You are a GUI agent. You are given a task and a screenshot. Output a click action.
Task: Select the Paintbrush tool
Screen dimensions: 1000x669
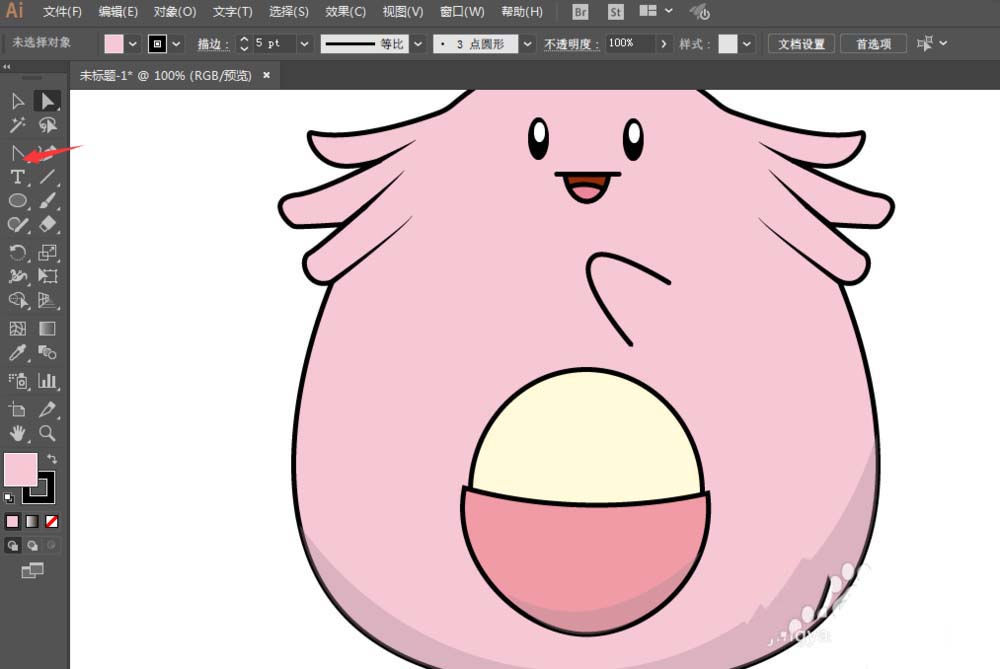[x=48, y=201]
